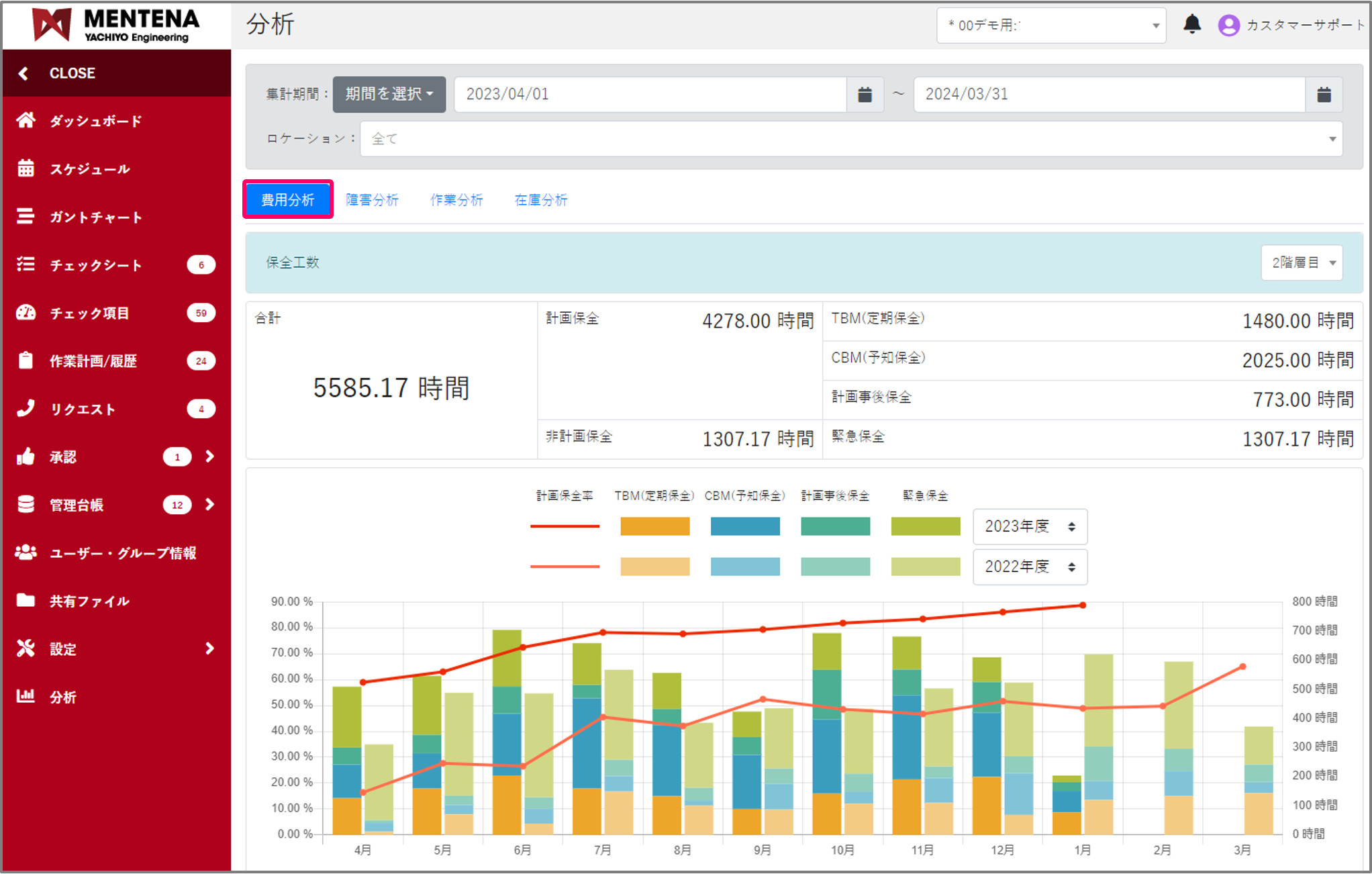The image size is (1372, 874).
Task: Click the request phone icon
Action: click(26, 408)
